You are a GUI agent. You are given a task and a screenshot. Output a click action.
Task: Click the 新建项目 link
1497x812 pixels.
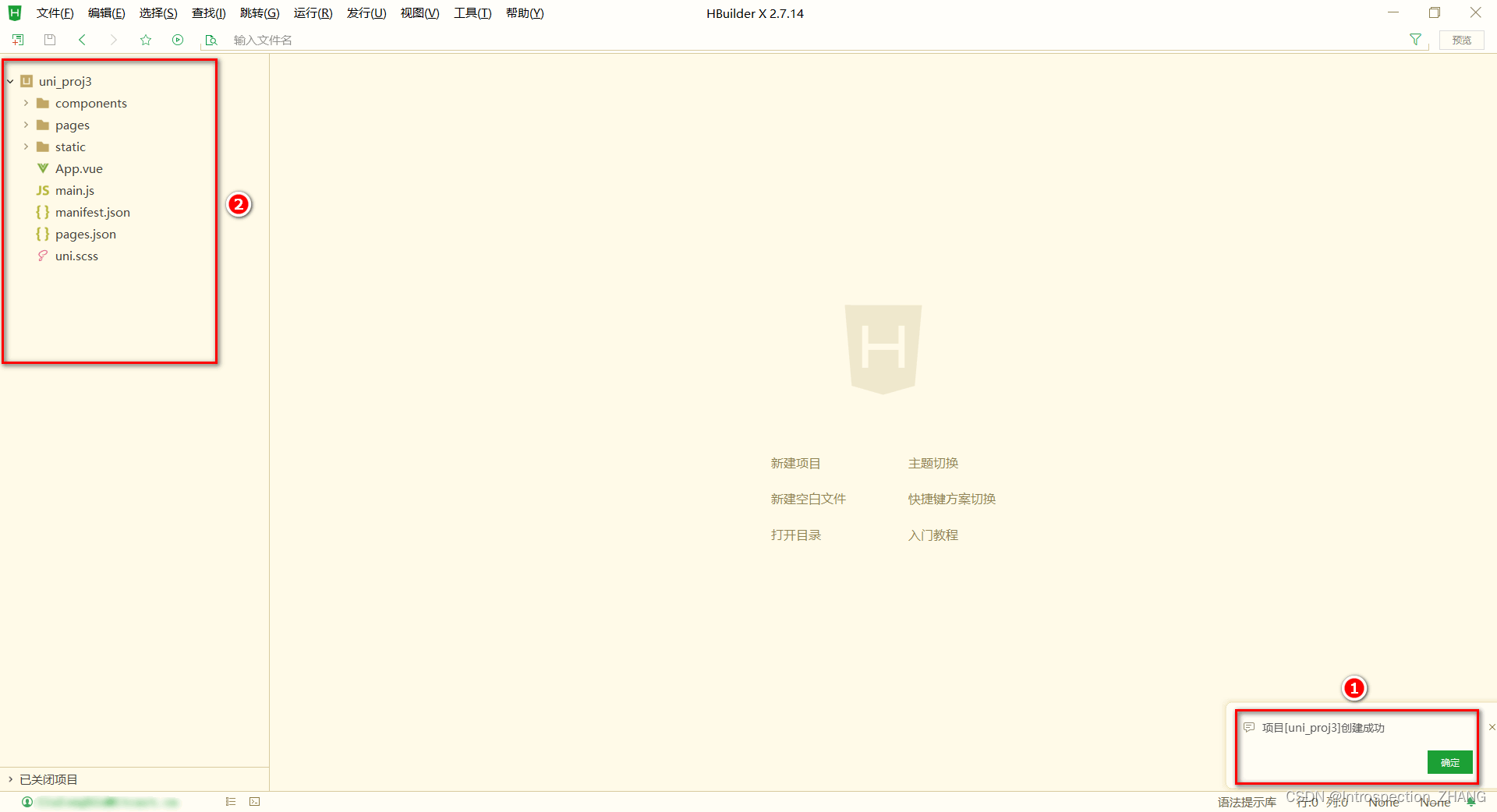(x=795, y=463)
